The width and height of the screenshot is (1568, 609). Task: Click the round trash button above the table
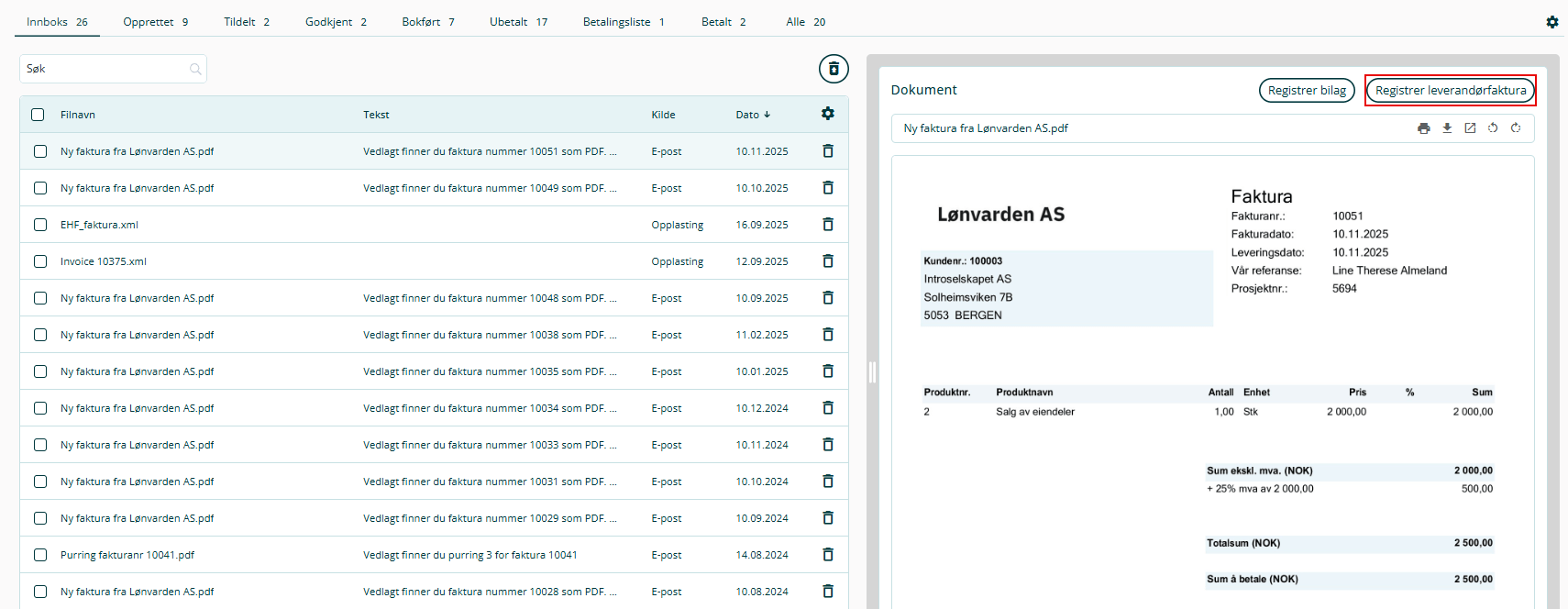click(834, 69)
